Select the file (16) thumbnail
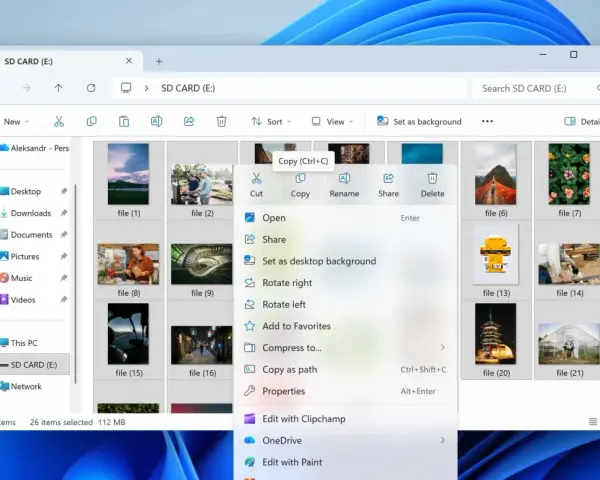 [x=202, y=345]
